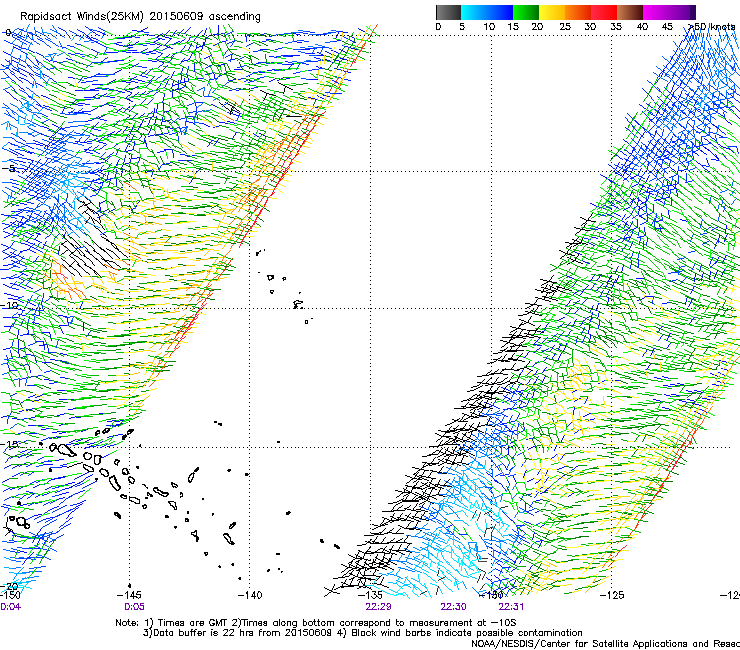Click the '-5' latitude axis label
This screenshot has width=740, height=650.
9,169
